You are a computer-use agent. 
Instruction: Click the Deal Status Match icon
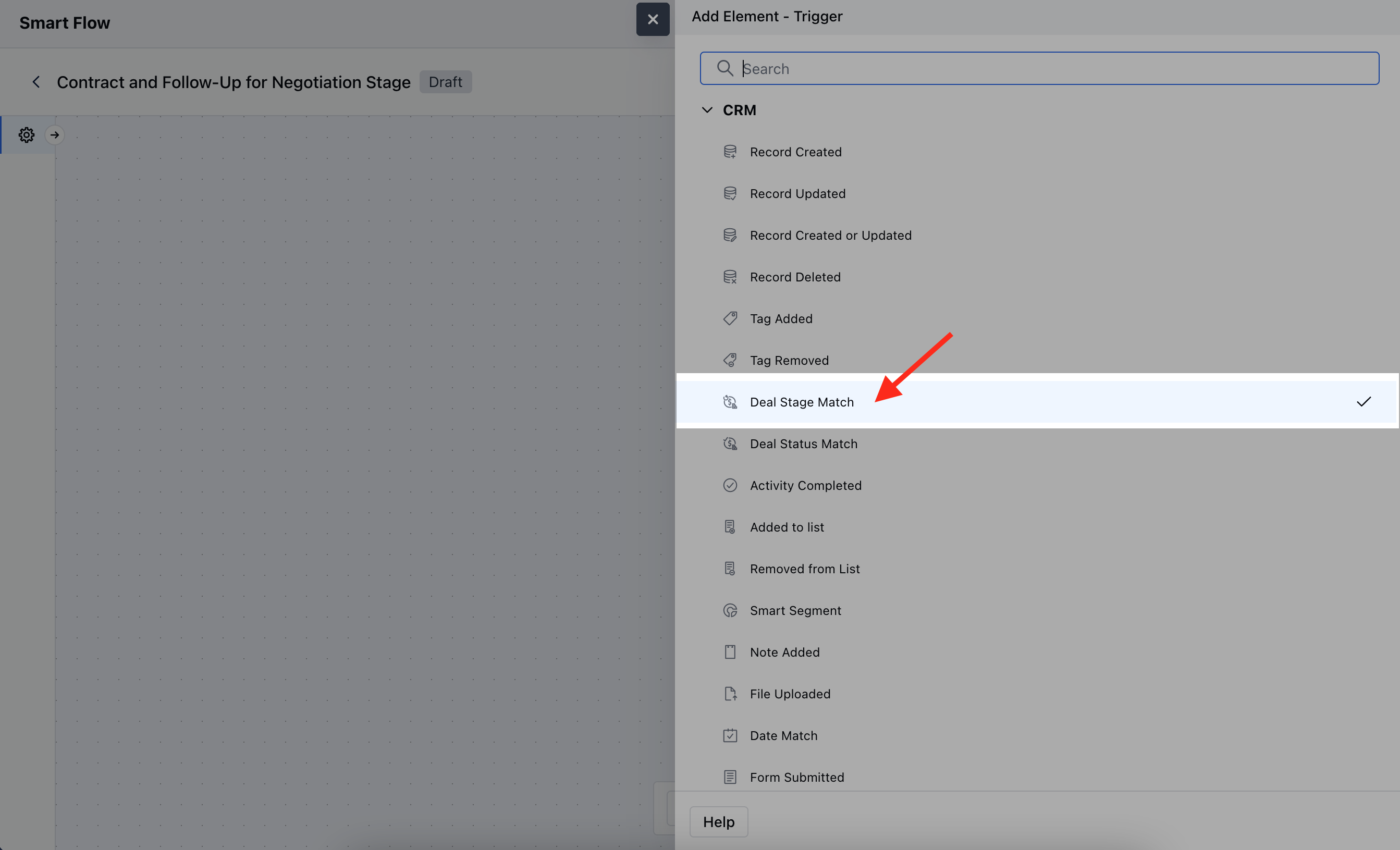(730, 443)
